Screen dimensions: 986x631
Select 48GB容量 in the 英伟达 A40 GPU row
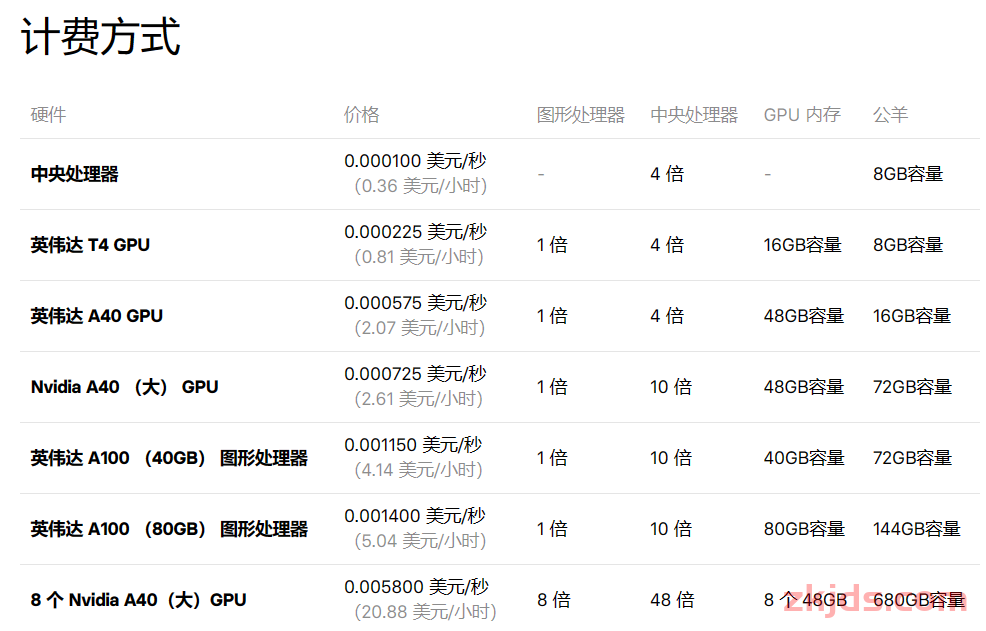804,316
